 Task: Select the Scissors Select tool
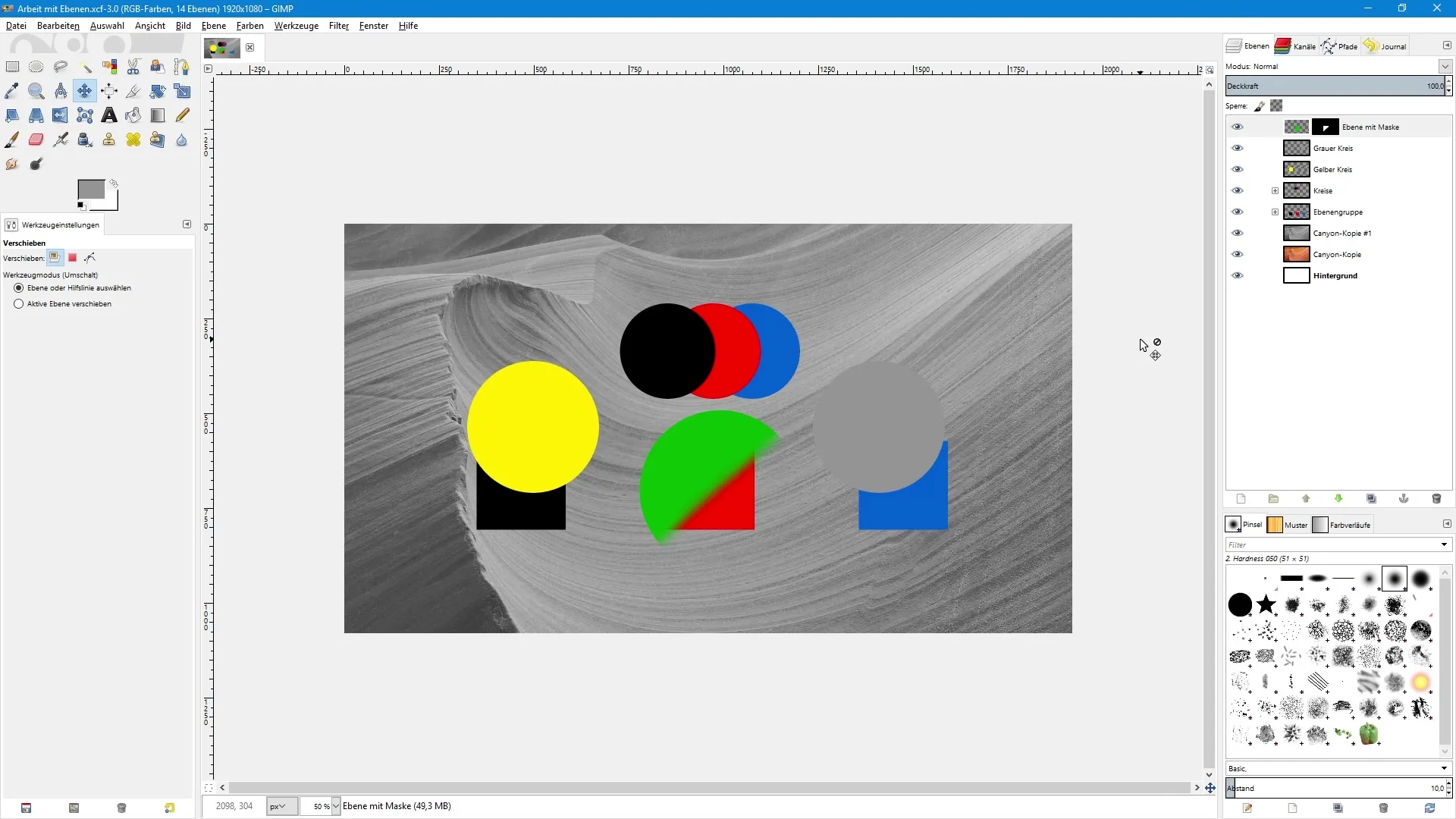pyautogui.click(x=133, y=67)
